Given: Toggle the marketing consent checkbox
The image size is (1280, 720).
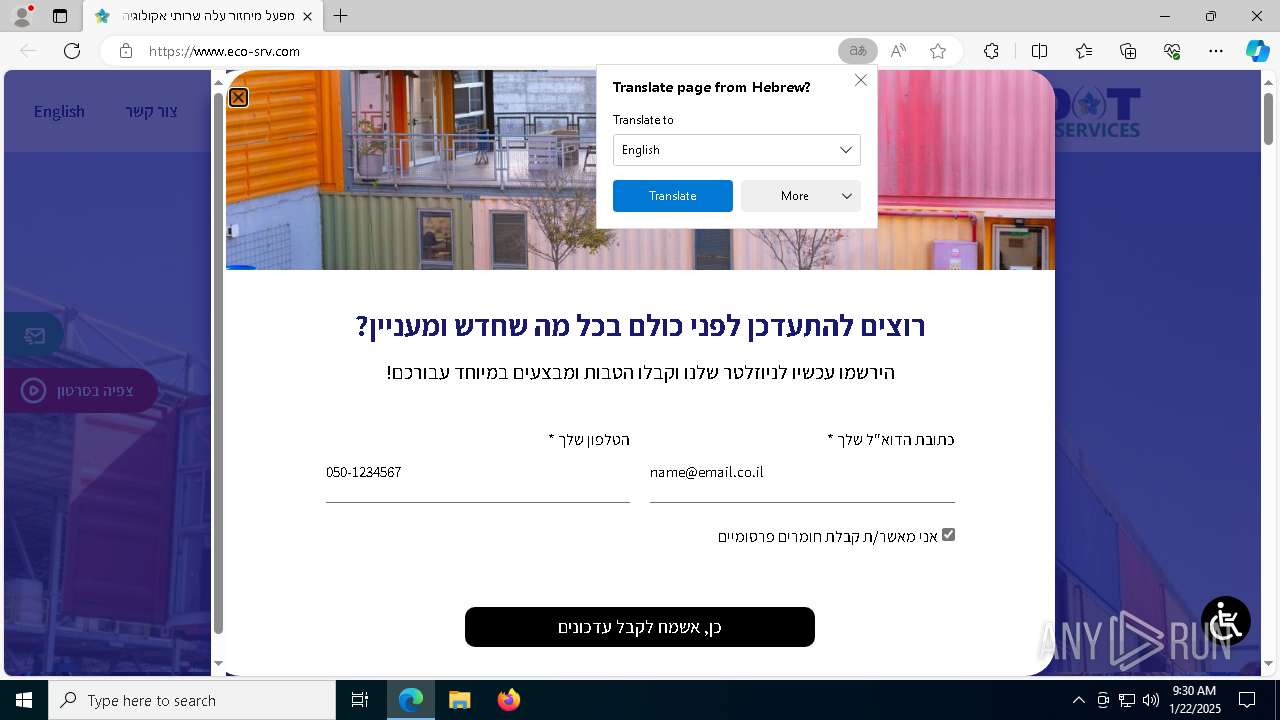Looking at the screenshot, I should pyautogui.click(x=948, y=535).
